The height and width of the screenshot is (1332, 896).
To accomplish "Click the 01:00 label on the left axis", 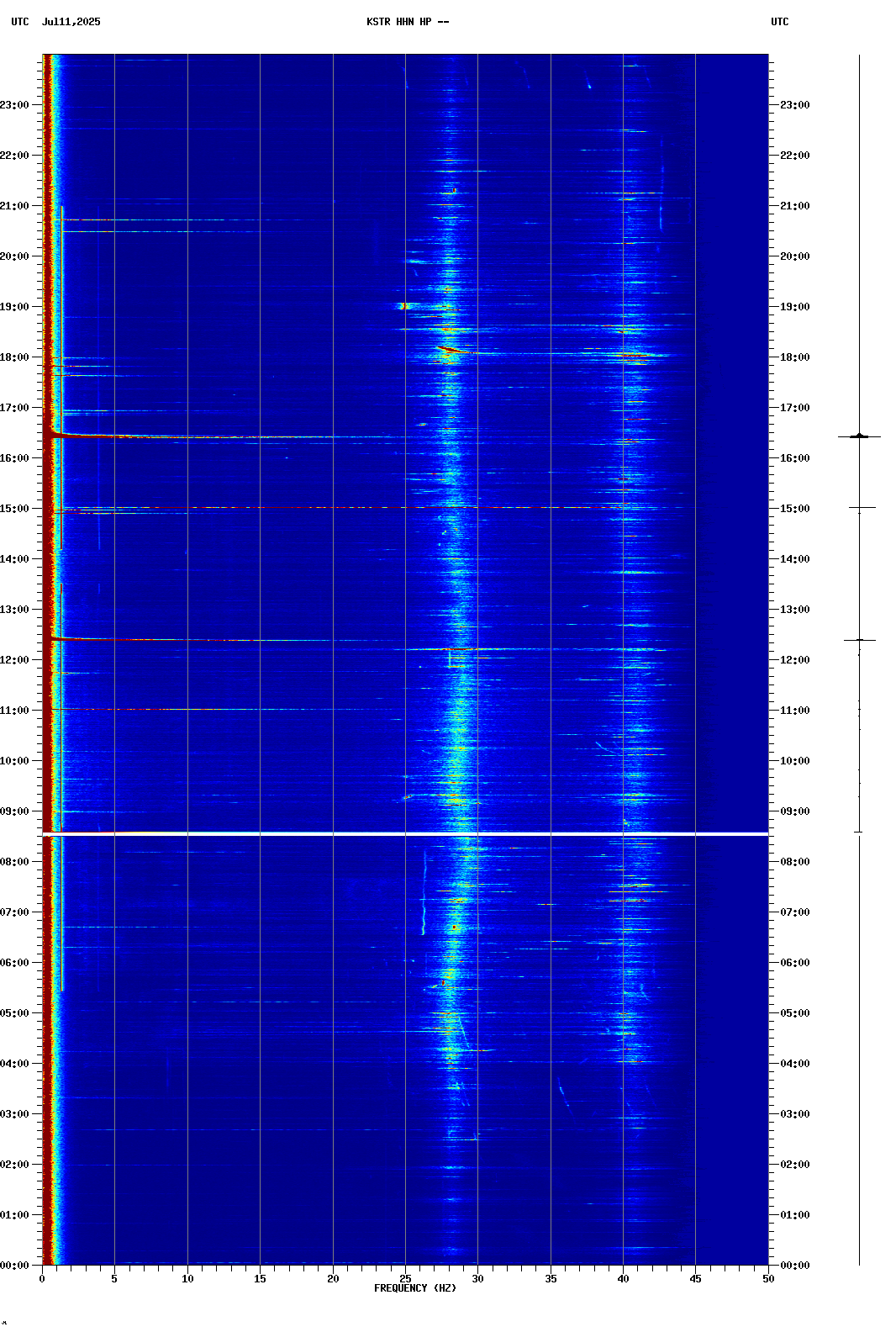I will click(x=14, y=1215).
